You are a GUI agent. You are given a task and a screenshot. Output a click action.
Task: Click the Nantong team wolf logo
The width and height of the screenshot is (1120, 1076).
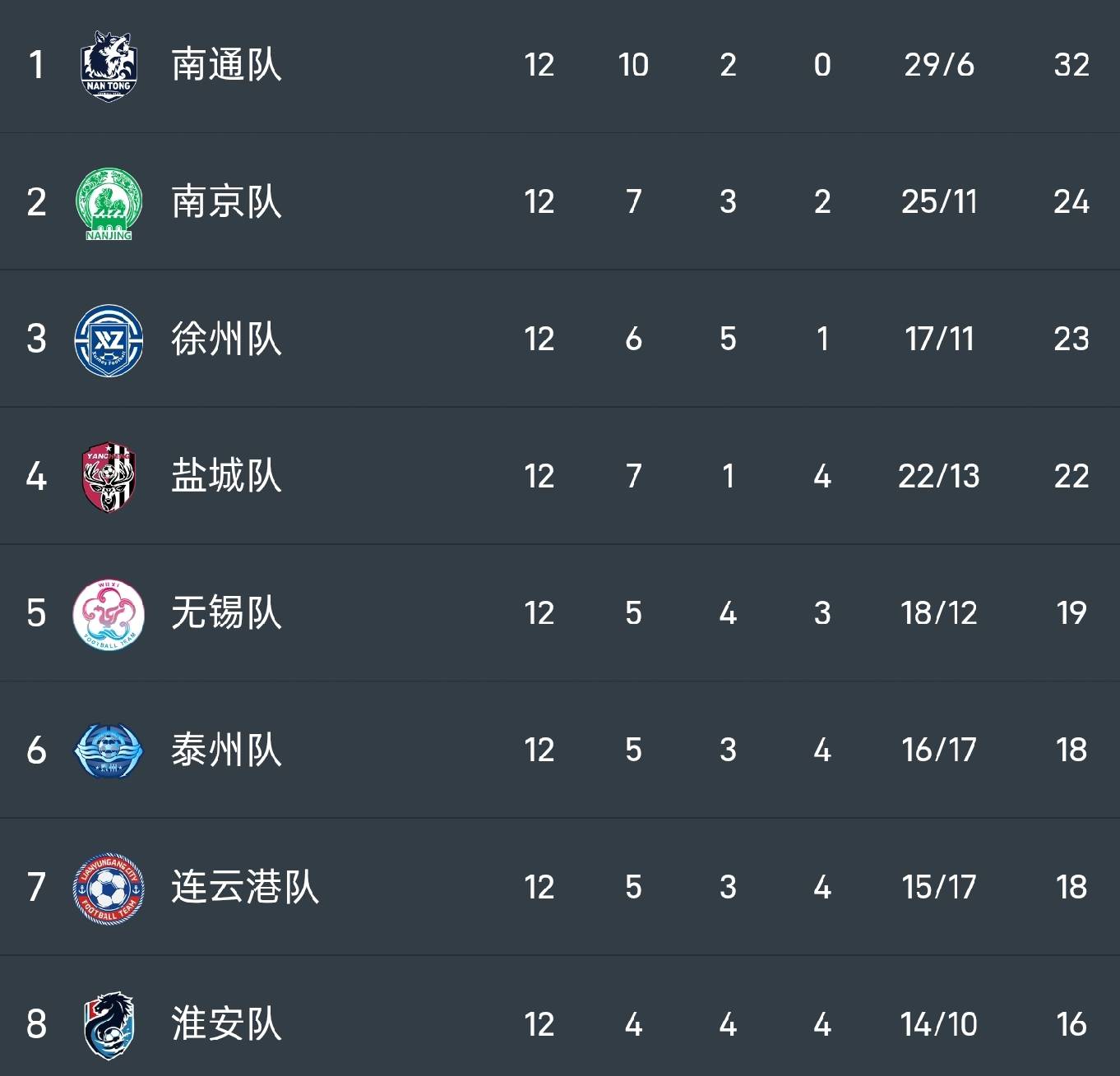[x=109, y=66]
